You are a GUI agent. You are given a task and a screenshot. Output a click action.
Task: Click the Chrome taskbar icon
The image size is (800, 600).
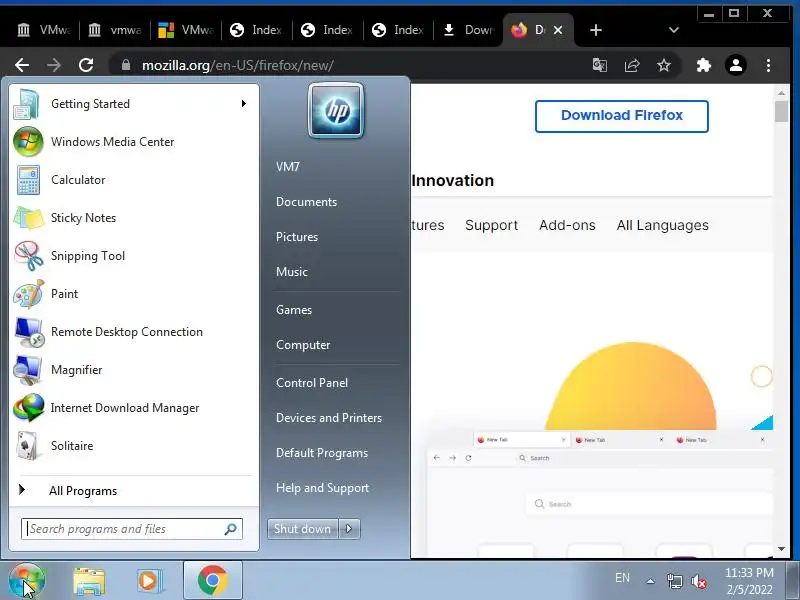213,581
